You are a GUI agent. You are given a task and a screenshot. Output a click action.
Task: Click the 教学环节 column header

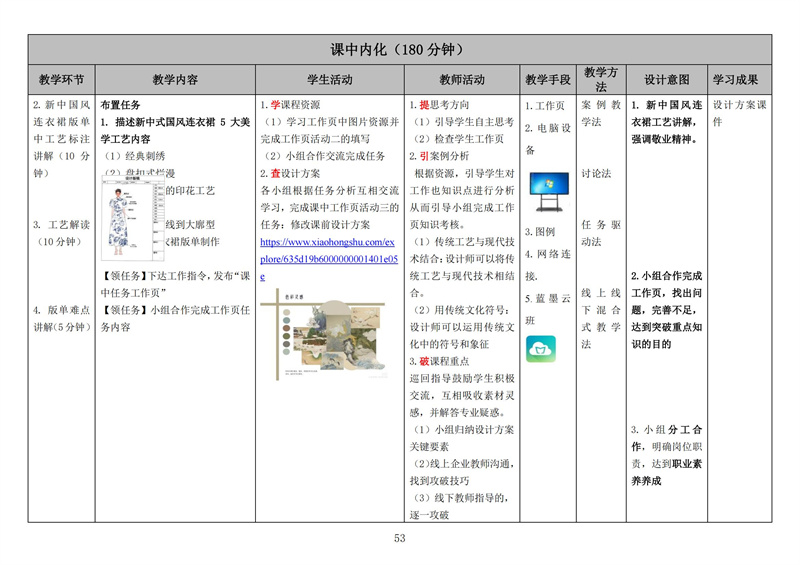(x=61, y=80)
